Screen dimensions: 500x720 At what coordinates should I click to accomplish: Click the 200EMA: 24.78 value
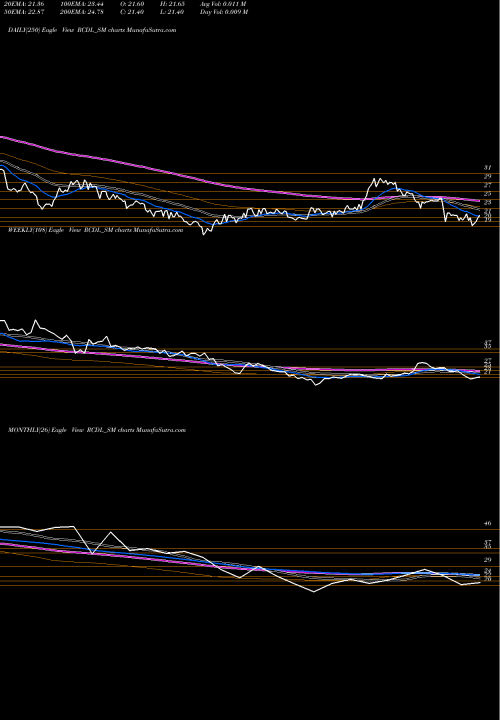(80, 12)
